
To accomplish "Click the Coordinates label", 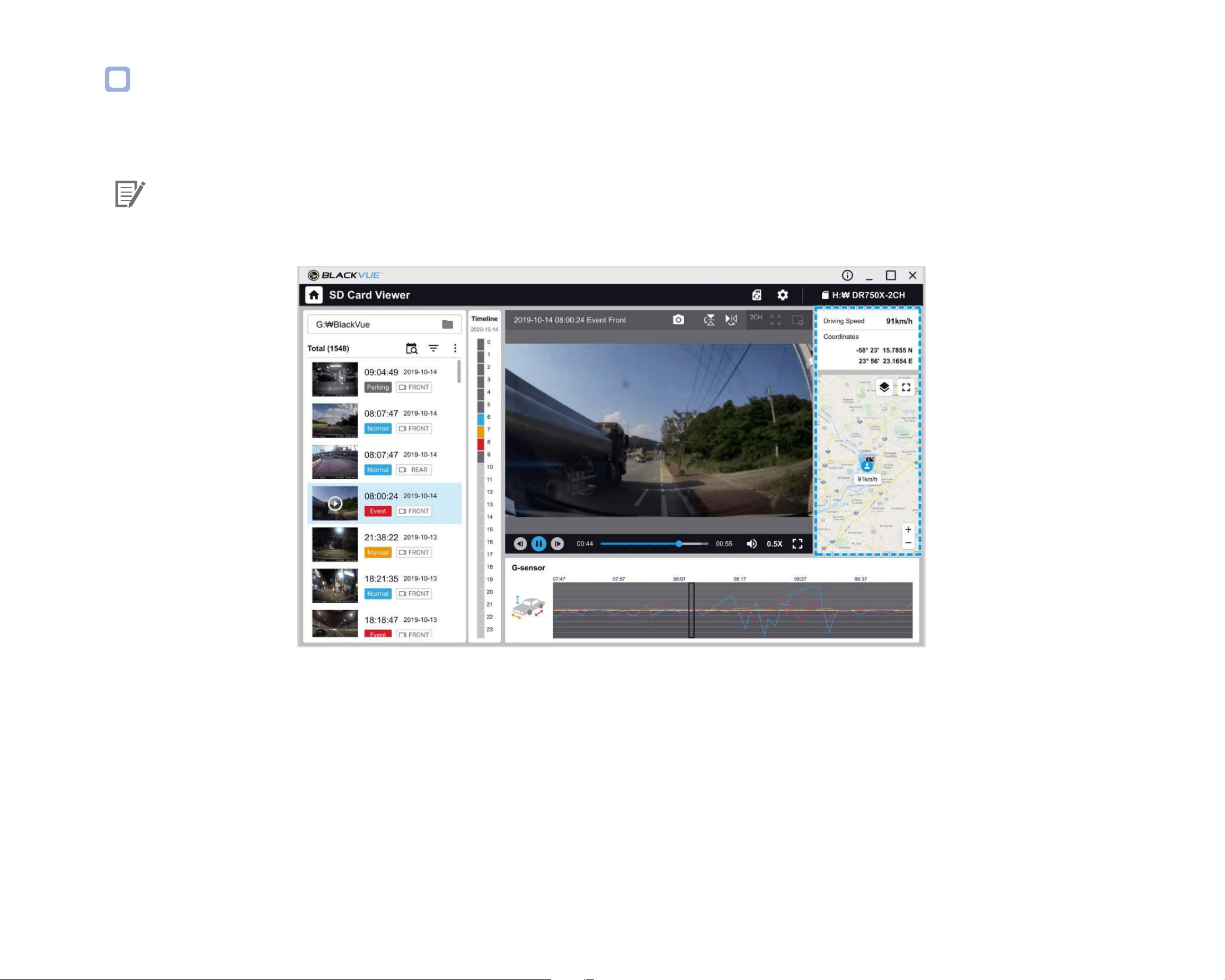I will point(841,337).
